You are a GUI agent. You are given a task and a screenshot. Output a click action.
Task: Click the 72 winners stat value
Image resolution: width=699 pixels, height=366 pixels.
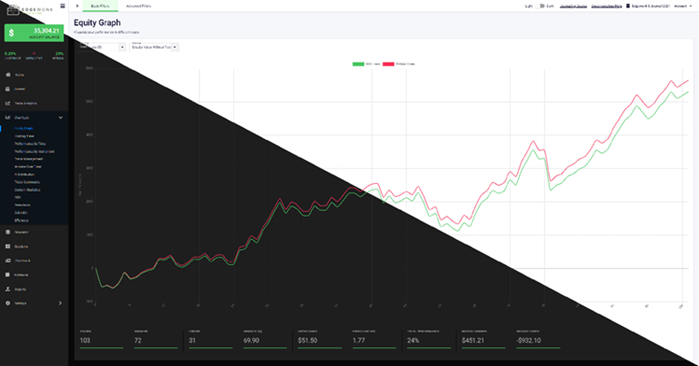click(138, 341)
